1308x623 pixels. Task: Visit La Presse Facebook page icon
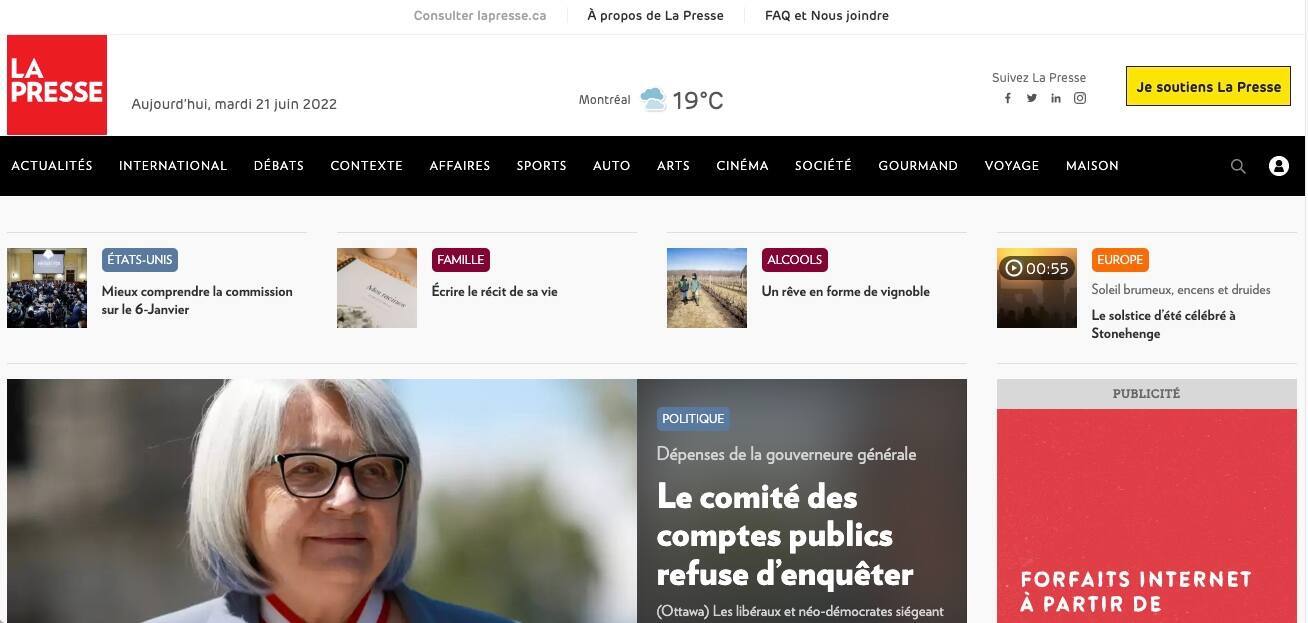[1008, 98]
